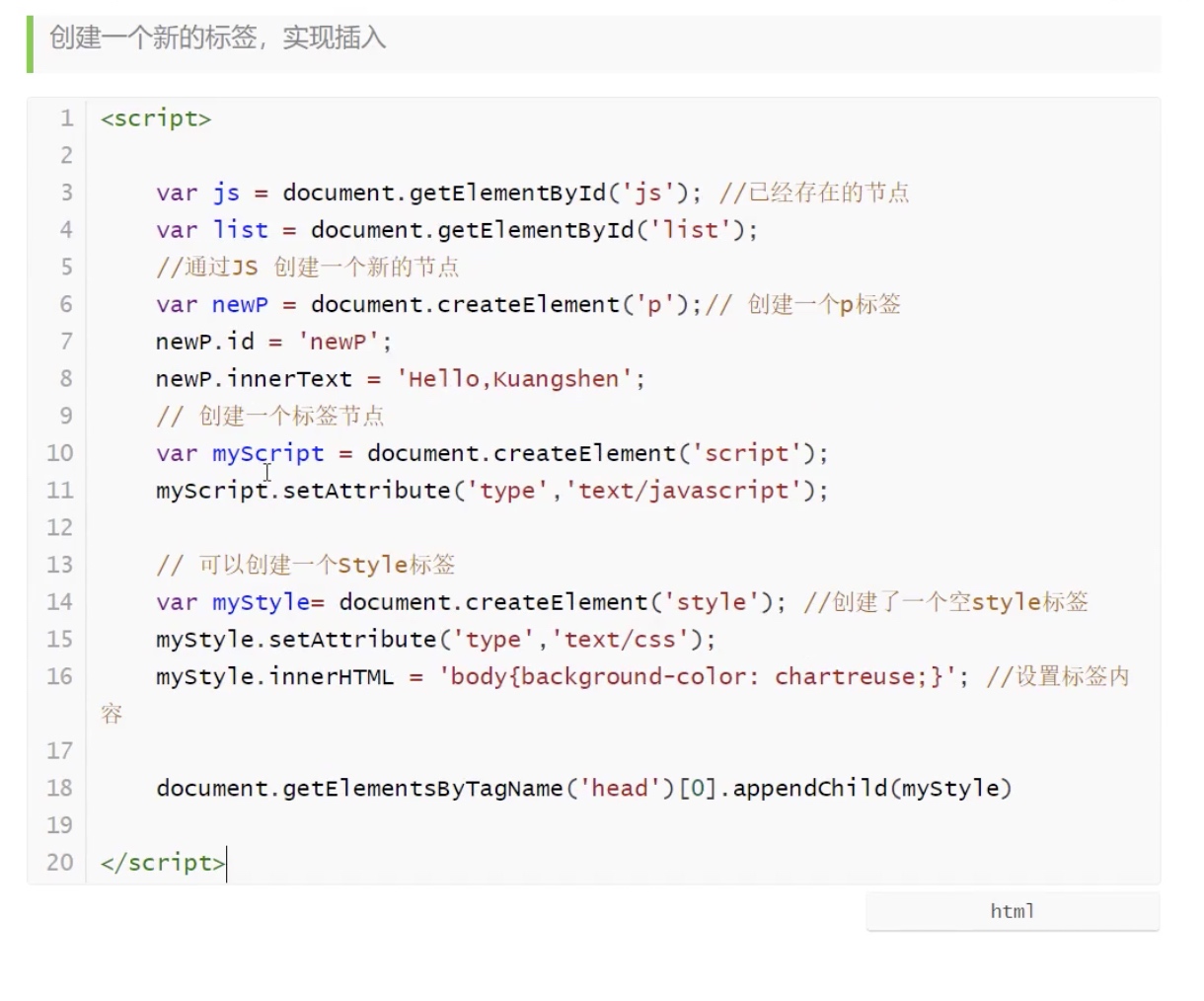Screen dimensions: 1204x1001
Task: Click string 'Hello,Kuangshen' on line 8
Action: (514, 379)
